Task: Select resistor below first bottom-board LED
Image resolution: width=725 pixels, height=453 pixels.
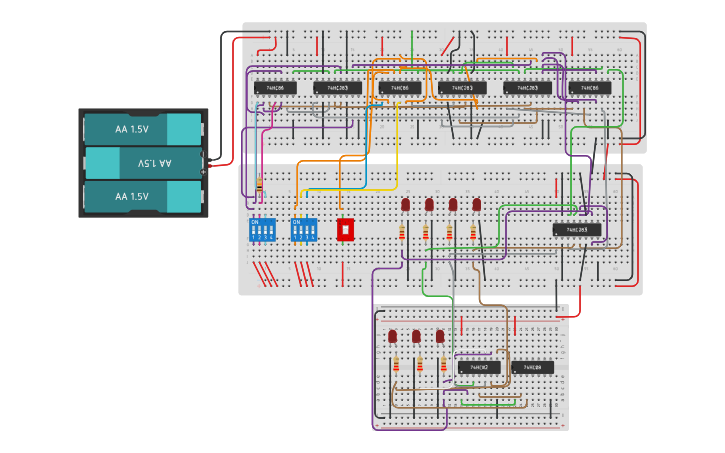Action: tap(396, 364)
